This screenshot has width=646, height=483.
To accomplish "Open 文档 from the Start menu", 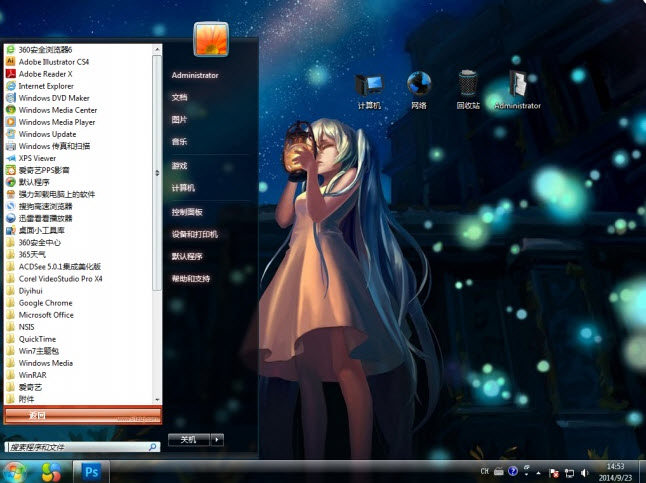I will click(179, 97).
